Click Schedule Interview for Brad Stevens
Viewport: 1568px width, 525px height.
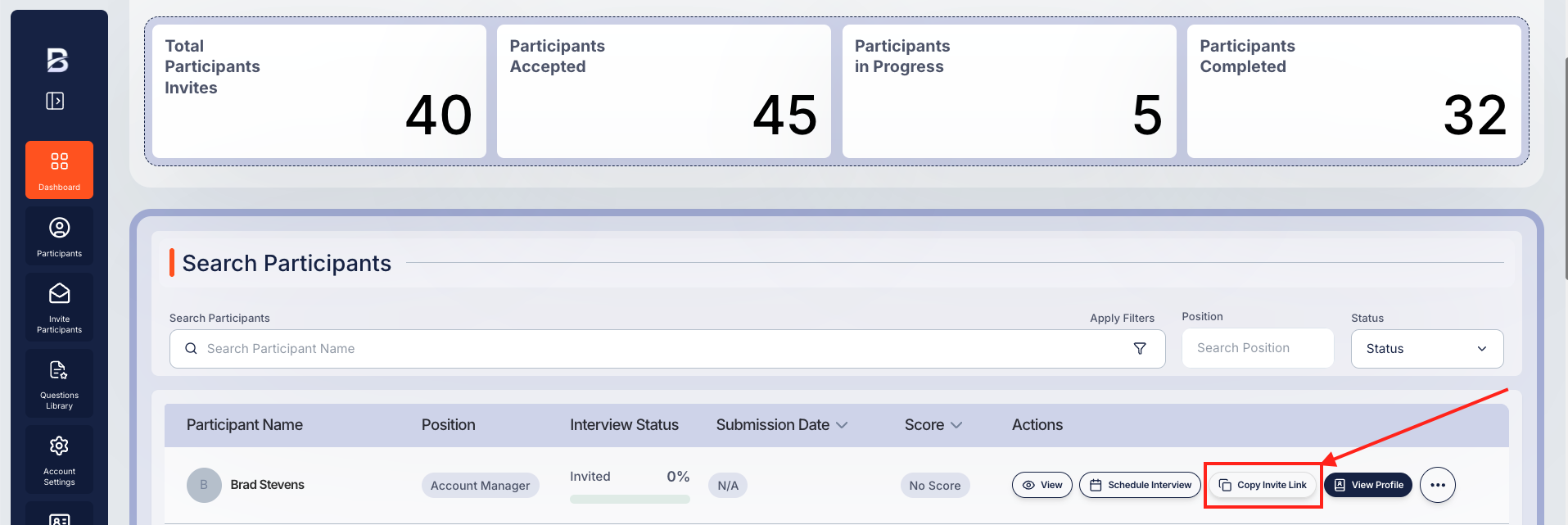coord(1140,485)
